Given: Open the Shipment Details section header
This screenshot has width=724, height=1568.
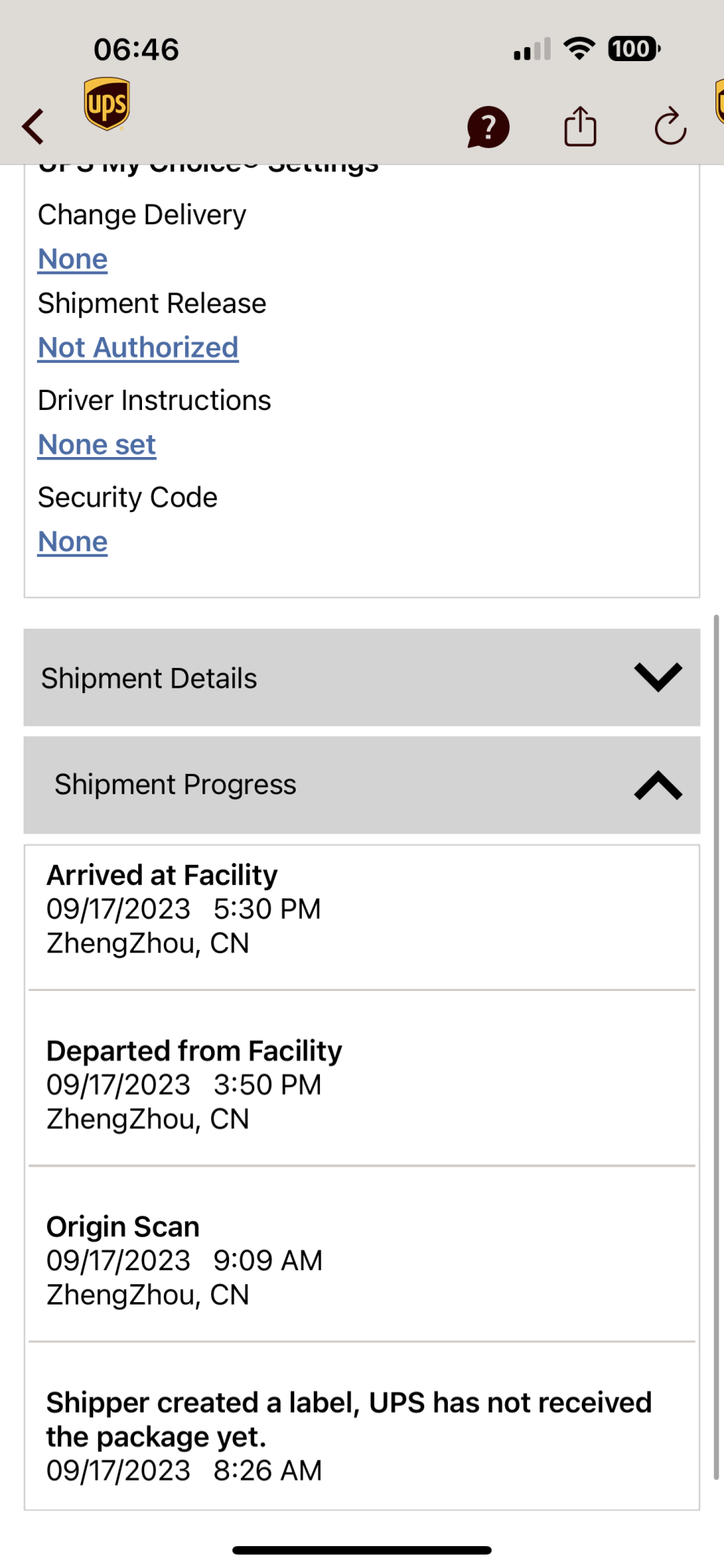Looking at the screenshot, I should click(362, 677).
